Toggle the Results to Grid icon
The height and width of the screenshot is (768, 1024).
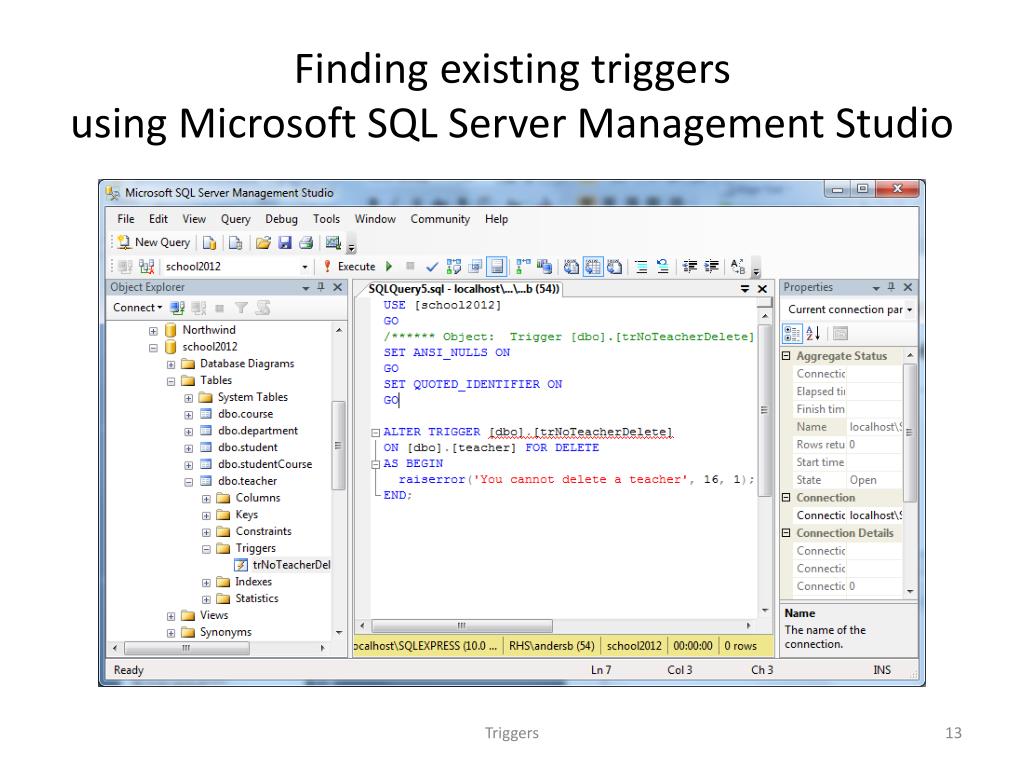593,266
